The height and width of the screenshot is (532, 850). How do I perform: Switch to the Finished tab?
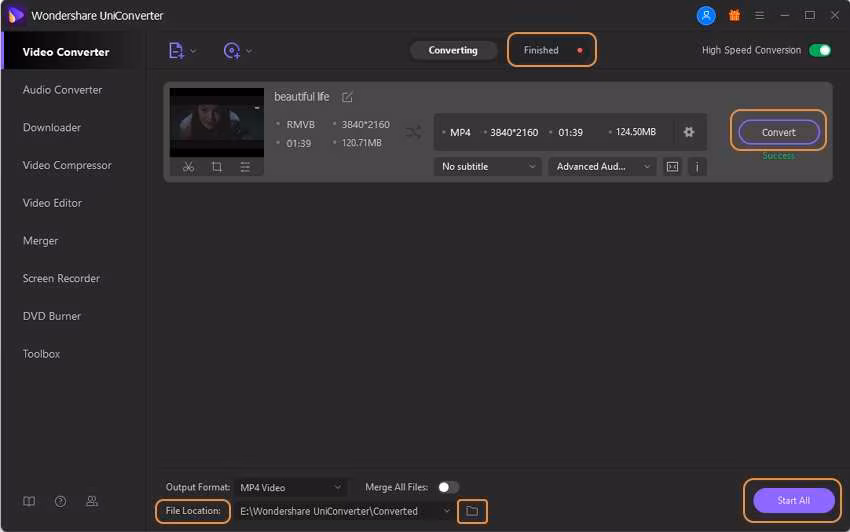tap(551, 50)
